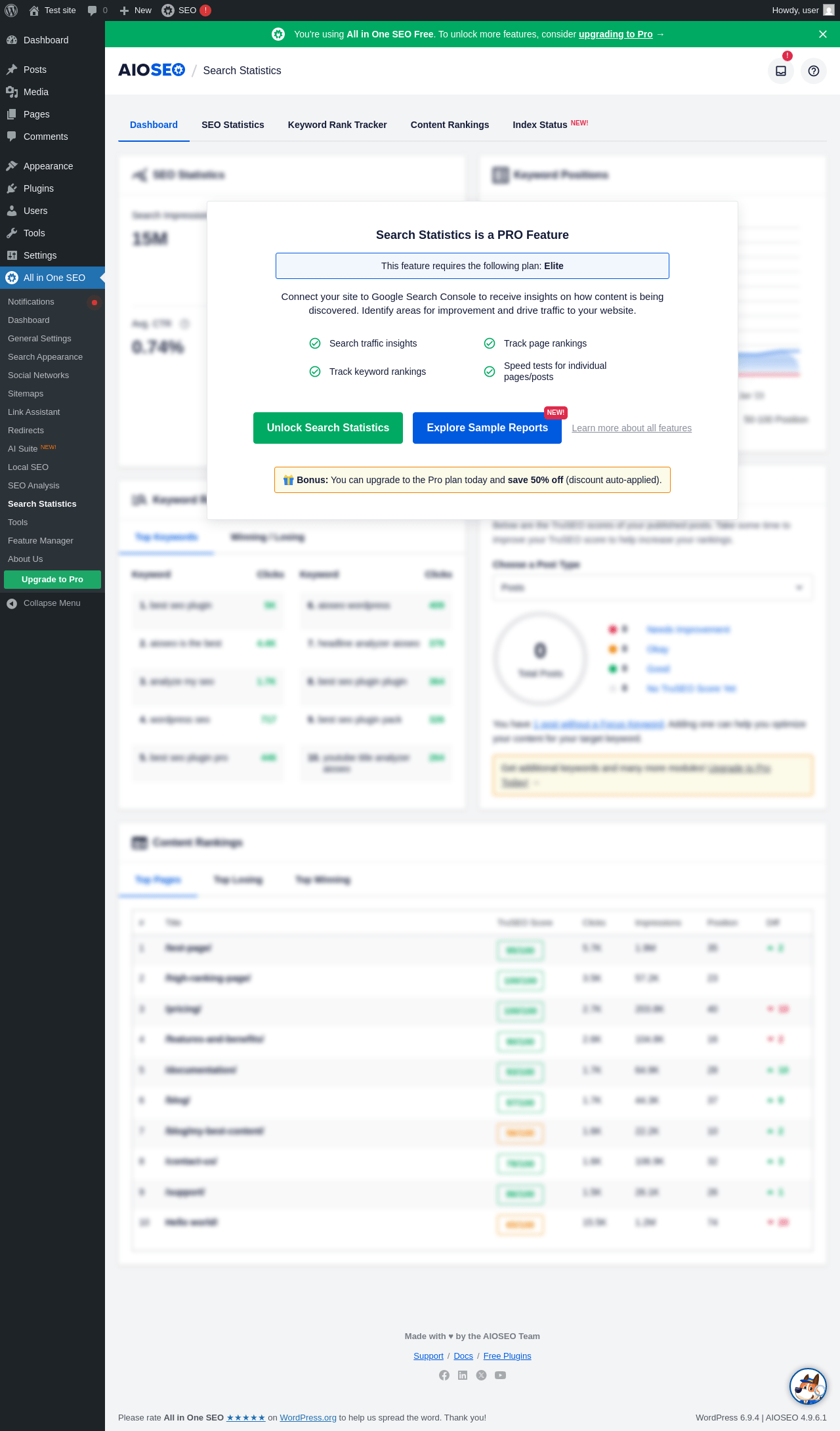Open Link Assistant in the sidebar

pyautogui.click(x=34, y=412)
